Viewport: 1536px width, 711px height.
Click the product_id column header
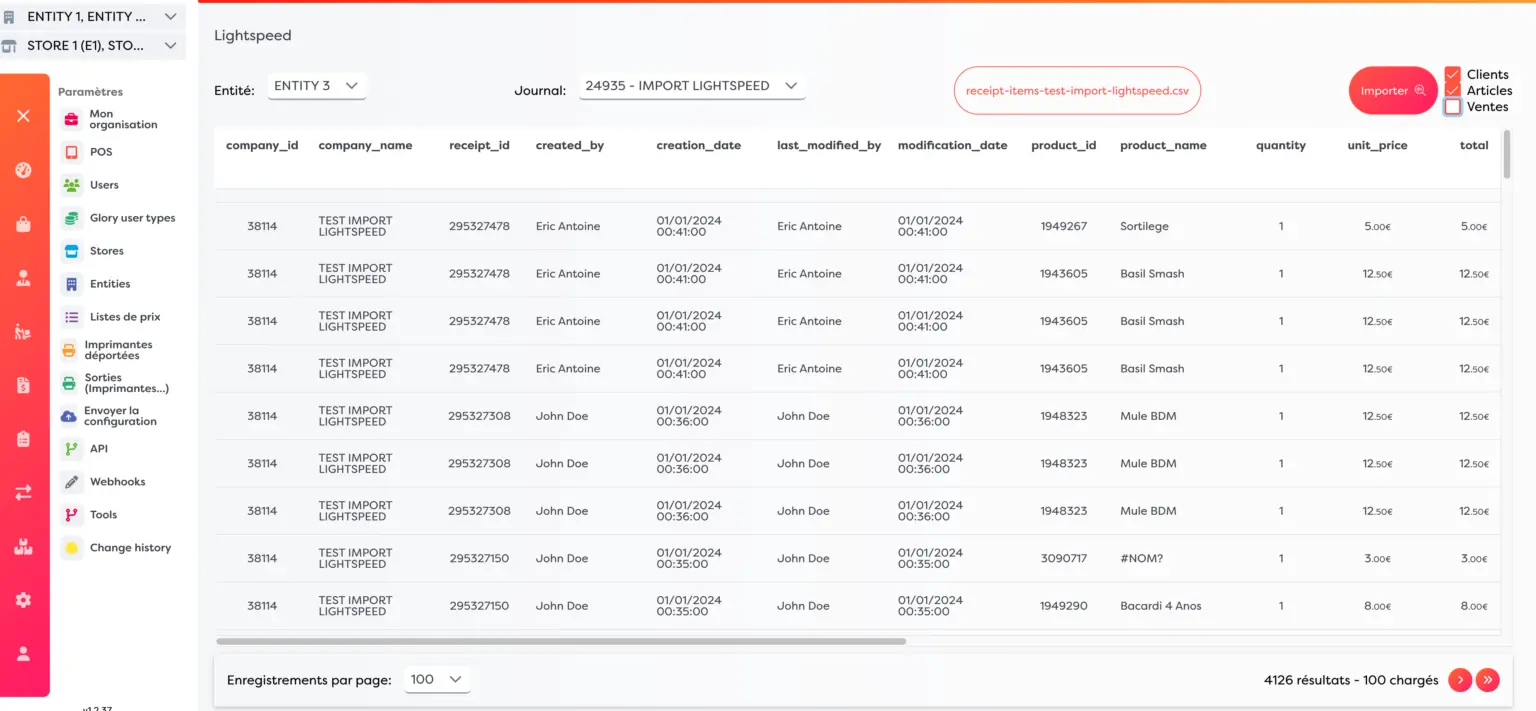(1064, 146)
